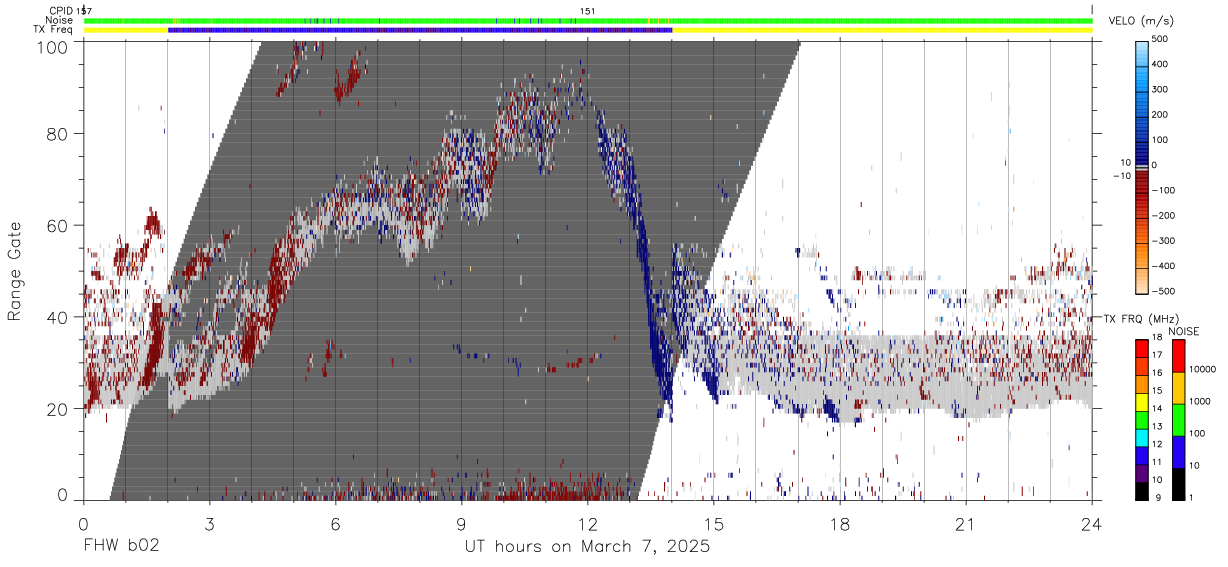Click the '9' frequency scale value

(1158, 498)
